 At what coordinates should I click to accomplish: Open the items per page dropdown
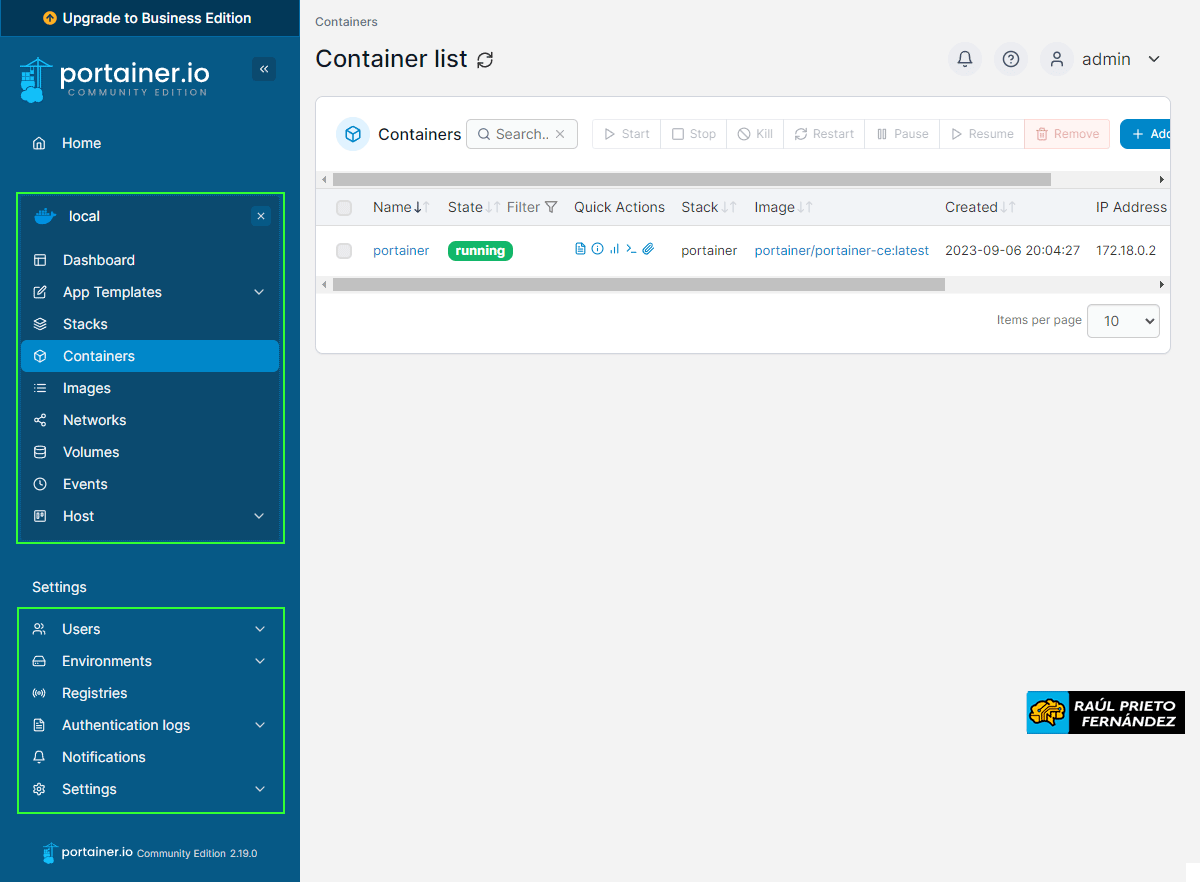click(x=1122, y=321)
